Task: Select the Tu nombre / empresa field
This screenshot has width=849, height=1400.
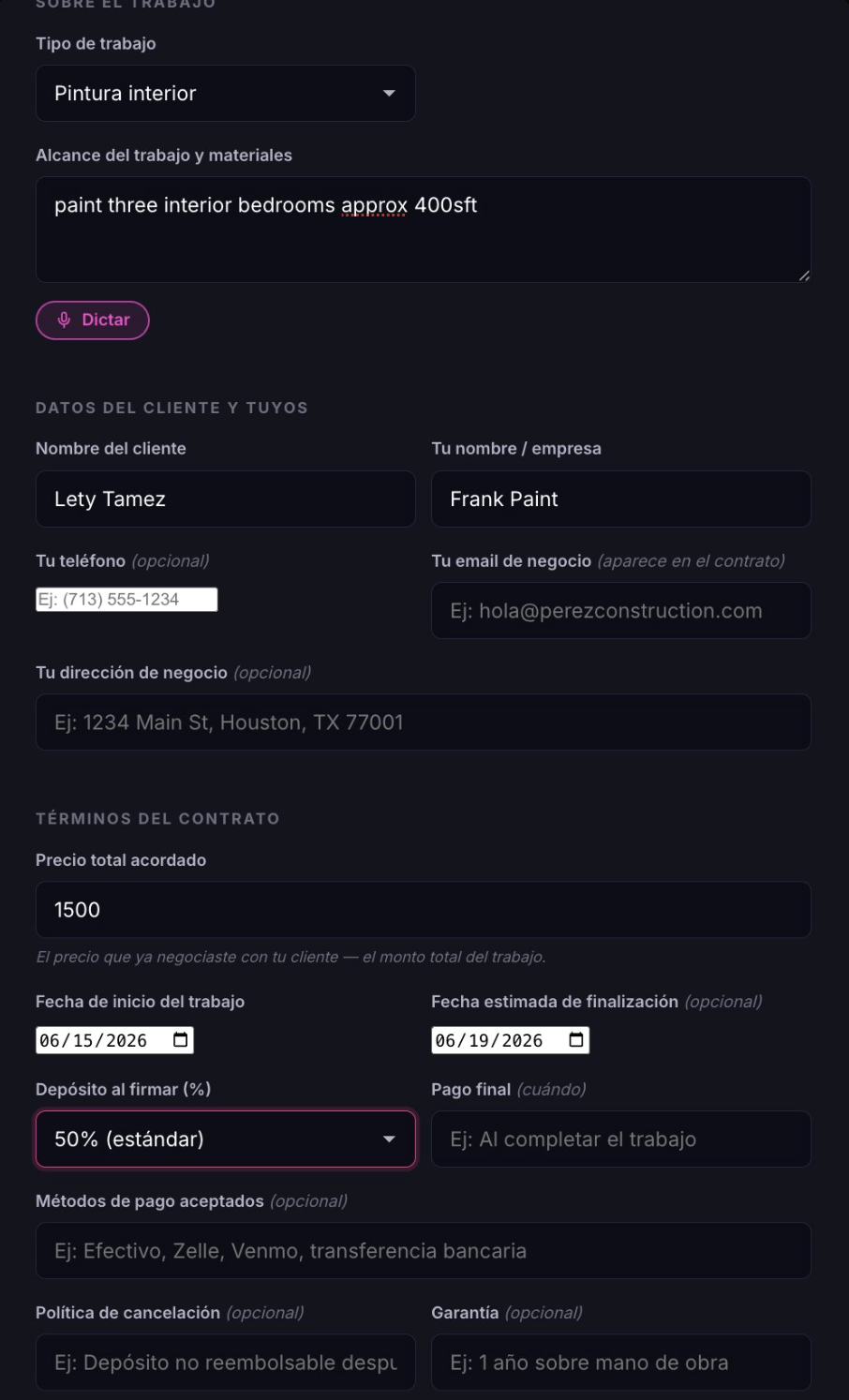Action: [621, 499]
